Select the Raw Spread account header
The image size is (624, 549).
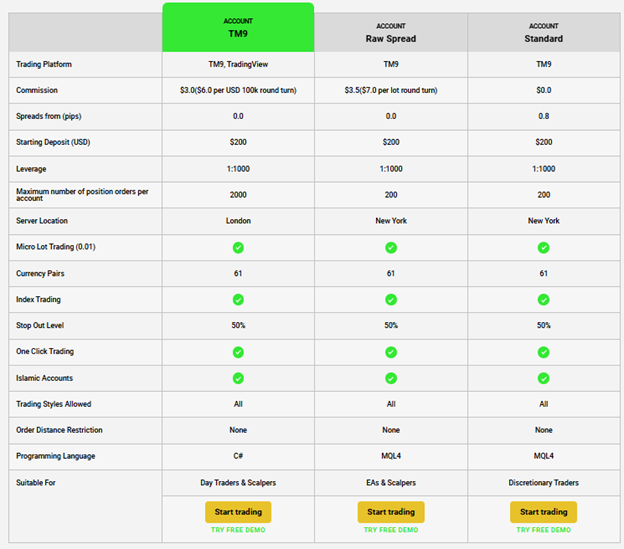(x=391, y=33)
